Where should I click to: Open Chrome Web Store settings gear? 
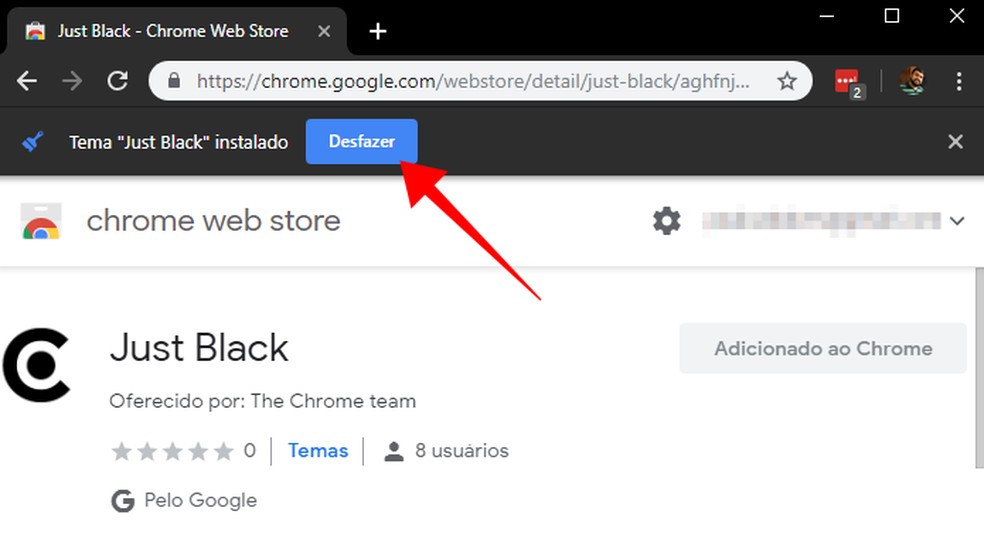click(x=666, y=221)
